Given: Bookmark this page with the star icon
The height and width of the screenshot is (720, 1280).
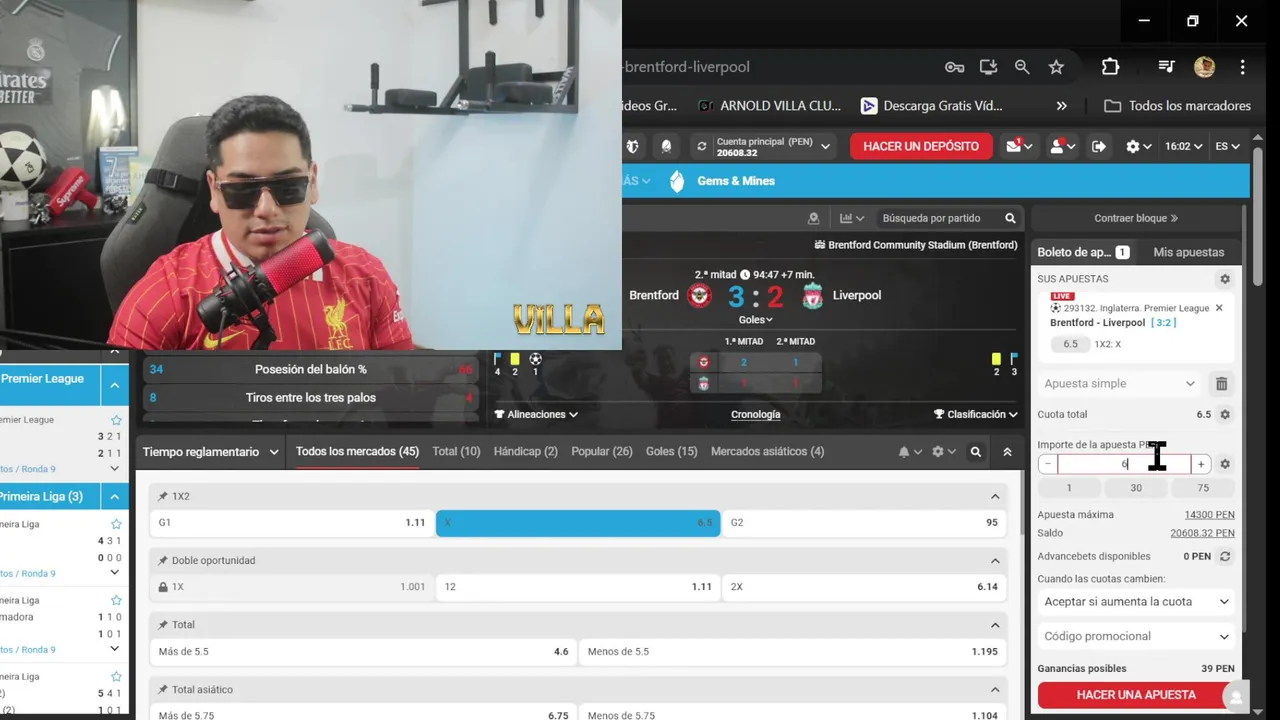Looking at the screenshot, I should click(x=1056, y=67).
